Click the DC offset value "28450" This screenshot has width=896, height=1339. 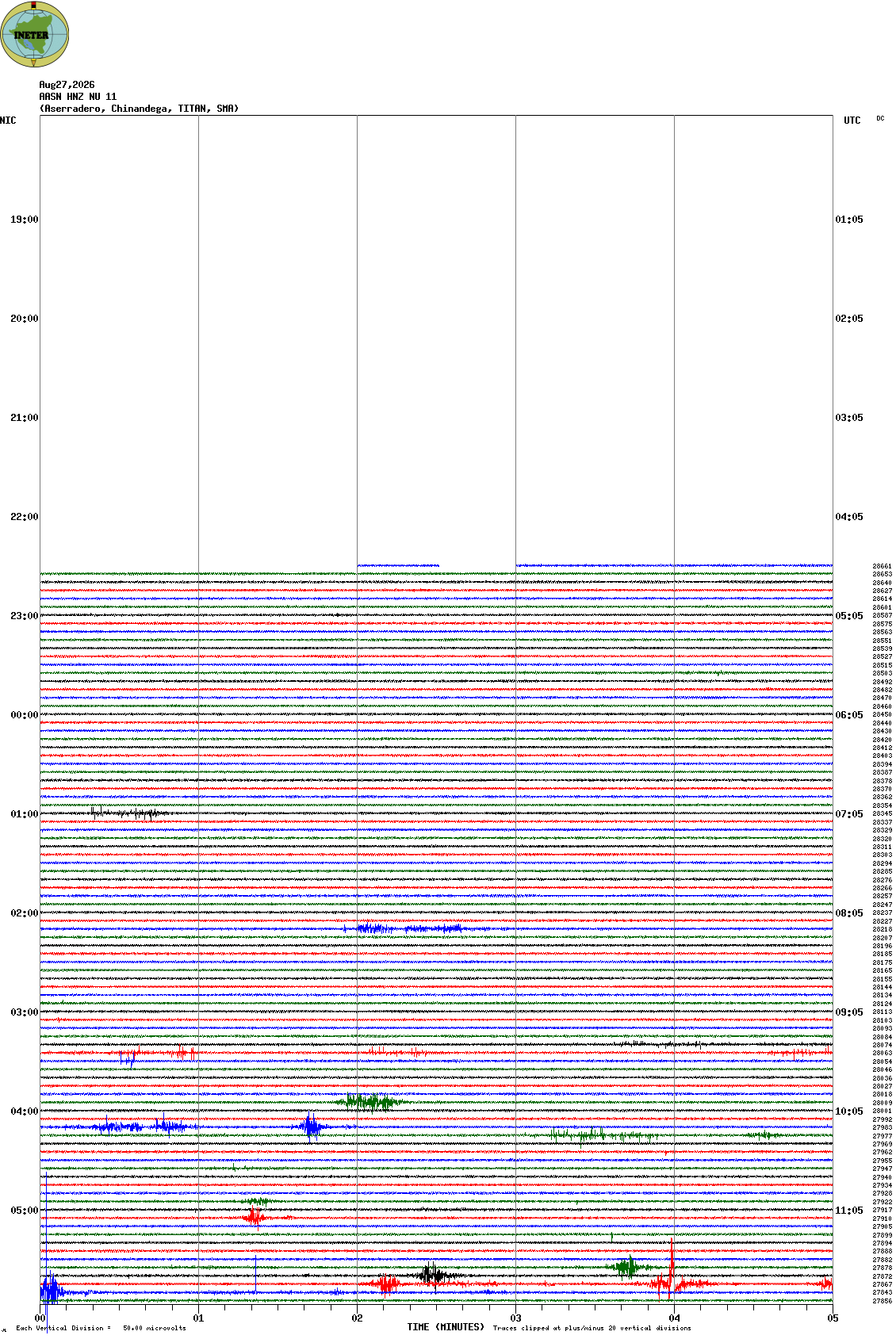pos(883,714)
